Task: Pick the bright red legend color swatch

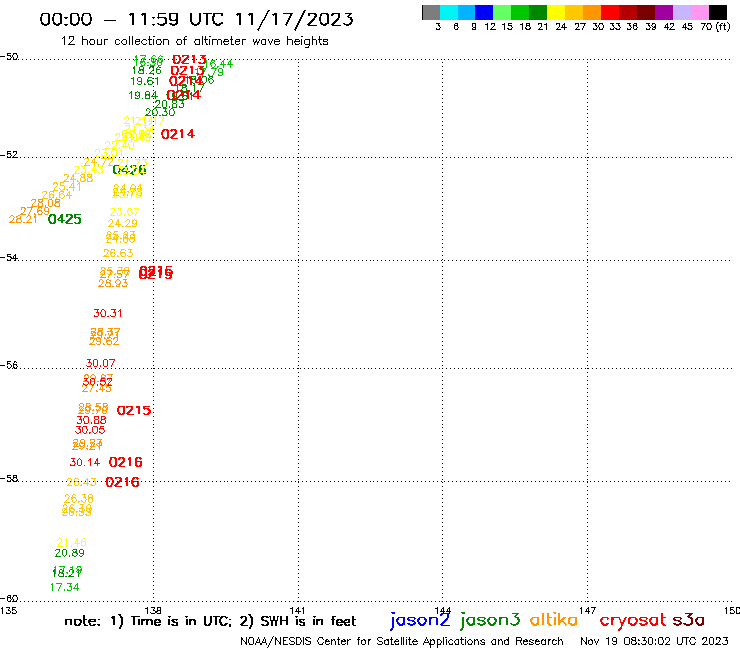Action: pos(610,12)
